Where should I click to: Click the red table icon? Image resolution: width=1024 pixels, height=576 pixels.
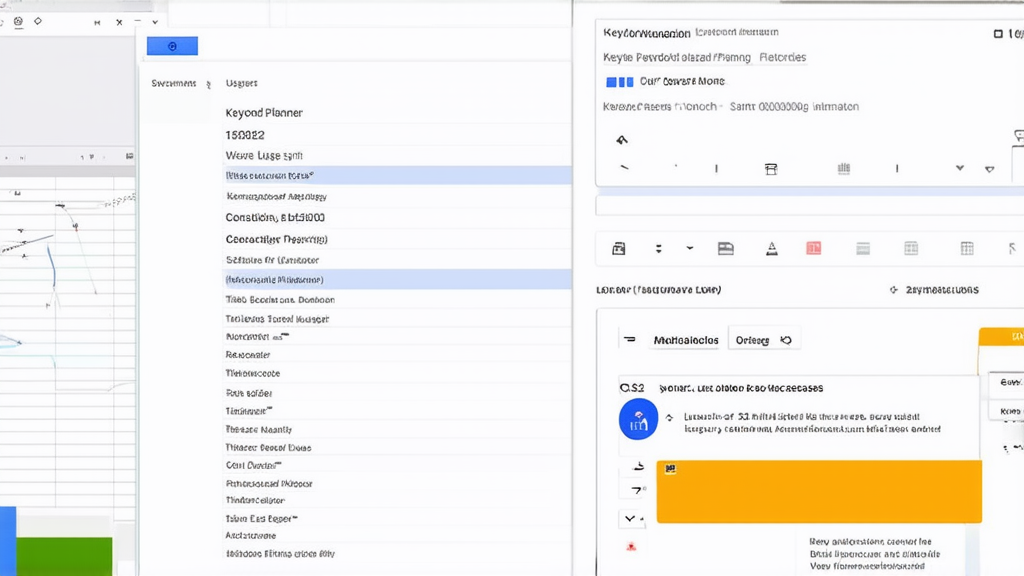(814, 248)
